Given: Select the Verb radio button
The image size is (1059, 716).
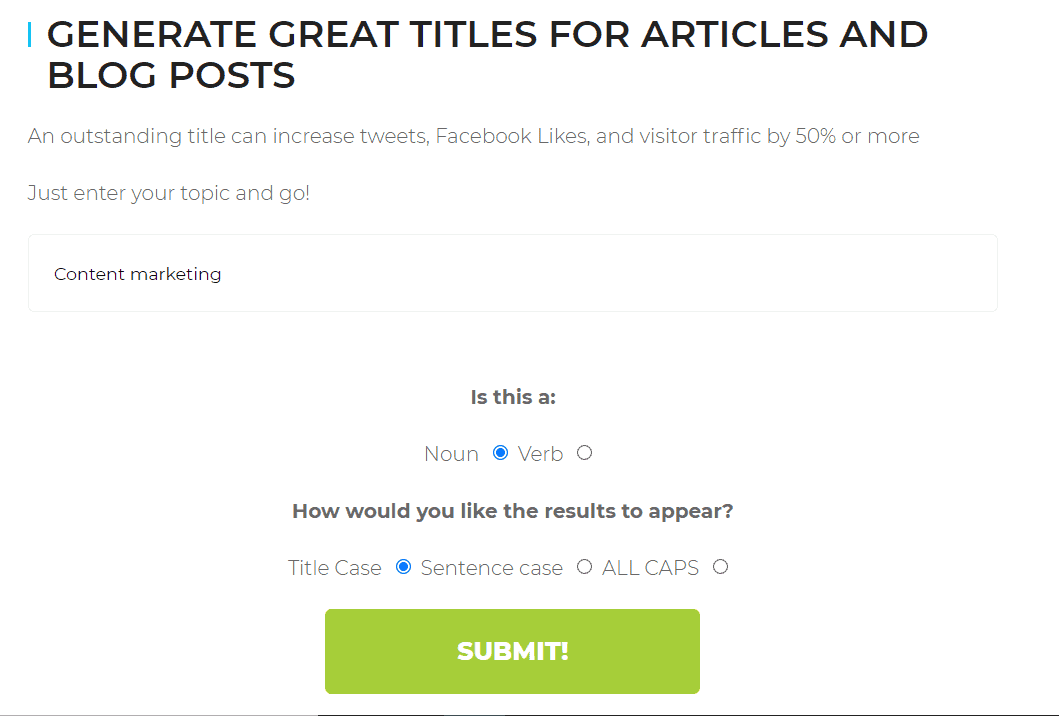Looking at the screenshot, I should (x=585, y=453).
